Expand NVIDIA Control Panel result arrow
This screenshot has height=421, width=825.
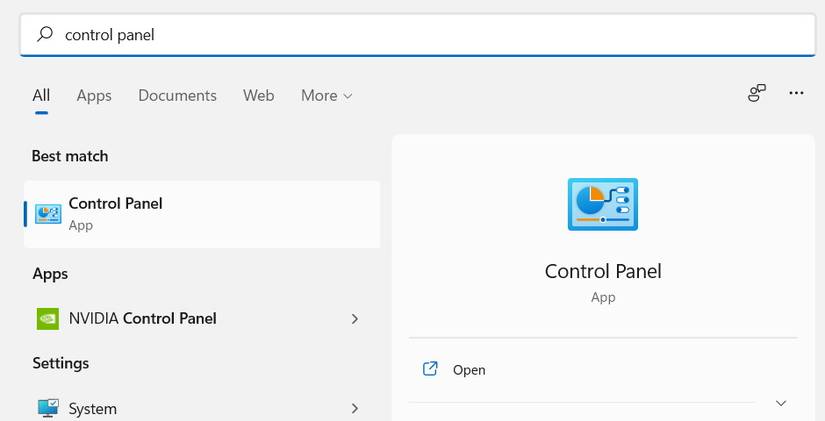(355, 319)
